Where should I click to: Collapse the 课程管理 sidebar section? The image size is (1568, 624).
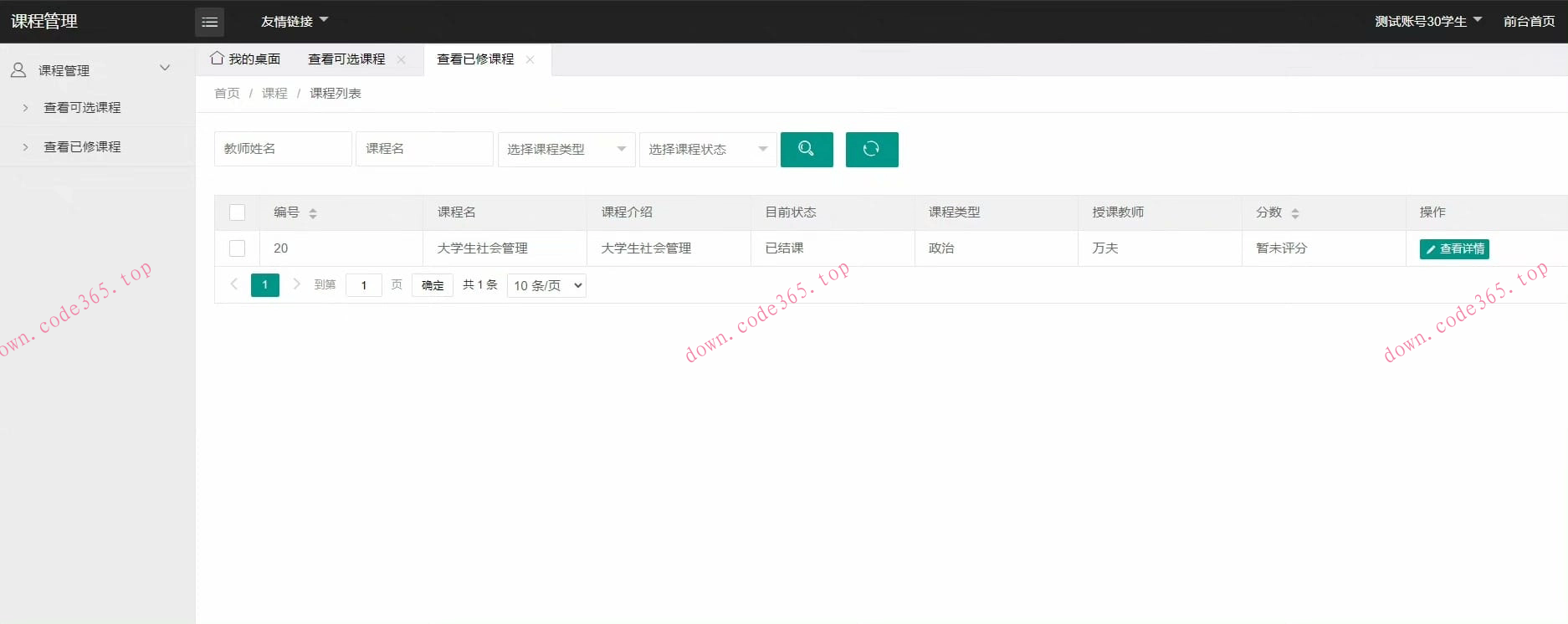[x=165, y=68]
